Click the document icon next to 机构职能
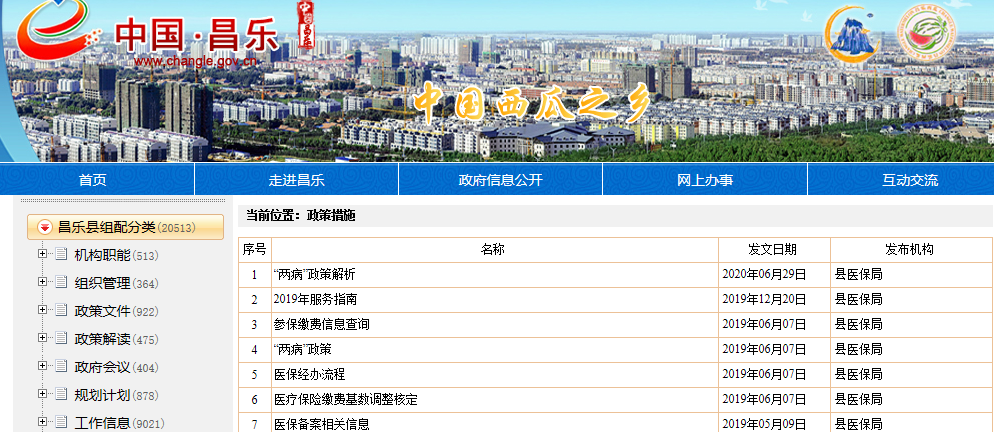This screenshot has width=994, height=432. pos(61,255)
